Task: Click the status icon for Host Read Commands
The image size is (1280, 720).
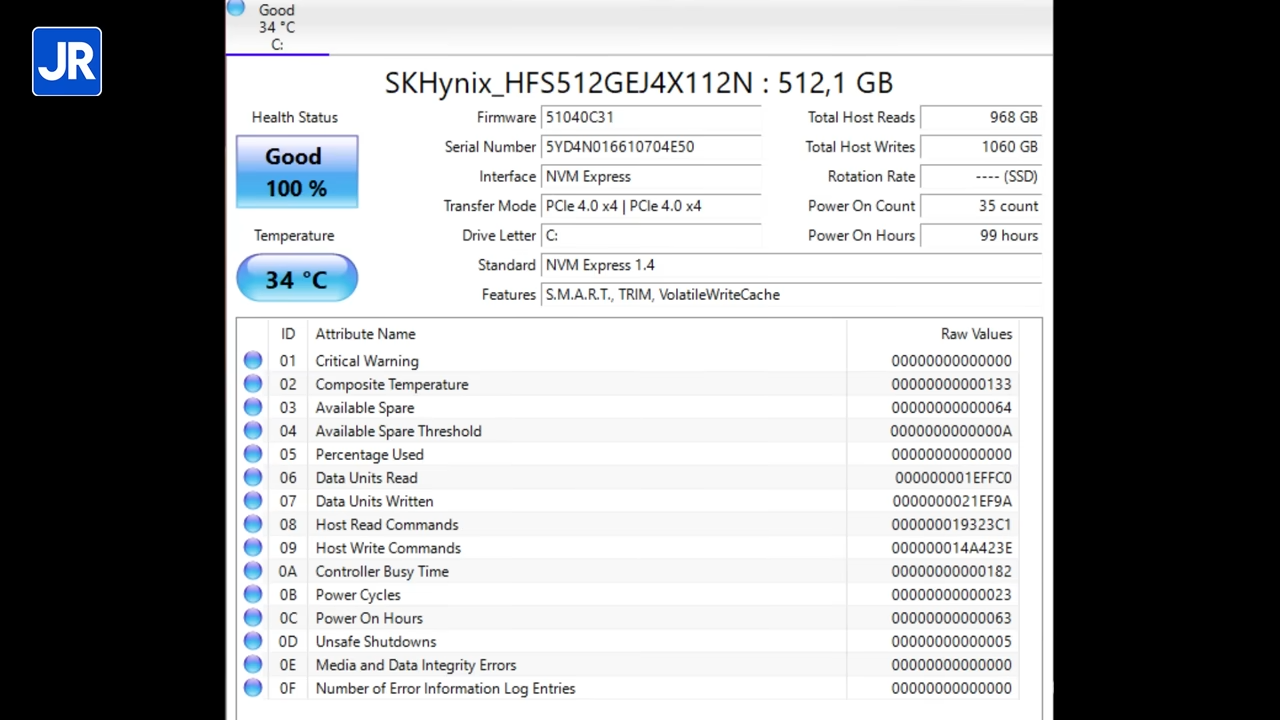Action: [252, 524]
